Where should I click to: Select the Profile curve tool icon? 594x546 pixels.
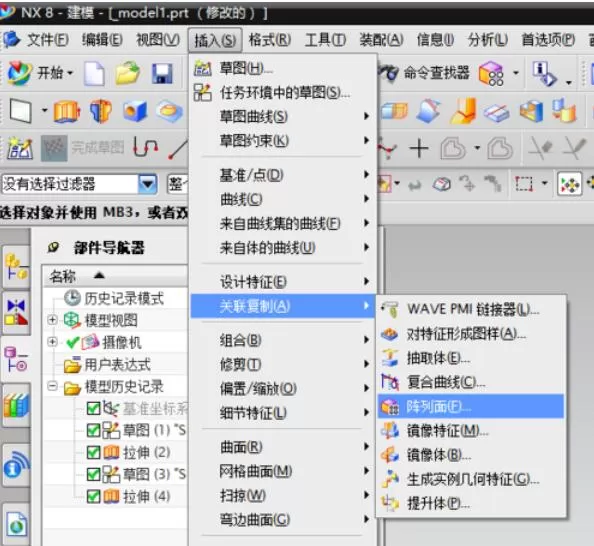tap(145, 147)
